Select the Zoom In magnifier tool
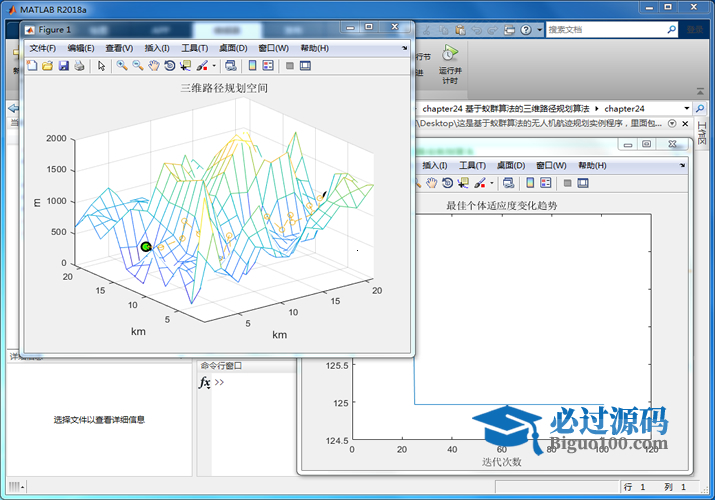The image size is (715, 500). coord(122,66)
